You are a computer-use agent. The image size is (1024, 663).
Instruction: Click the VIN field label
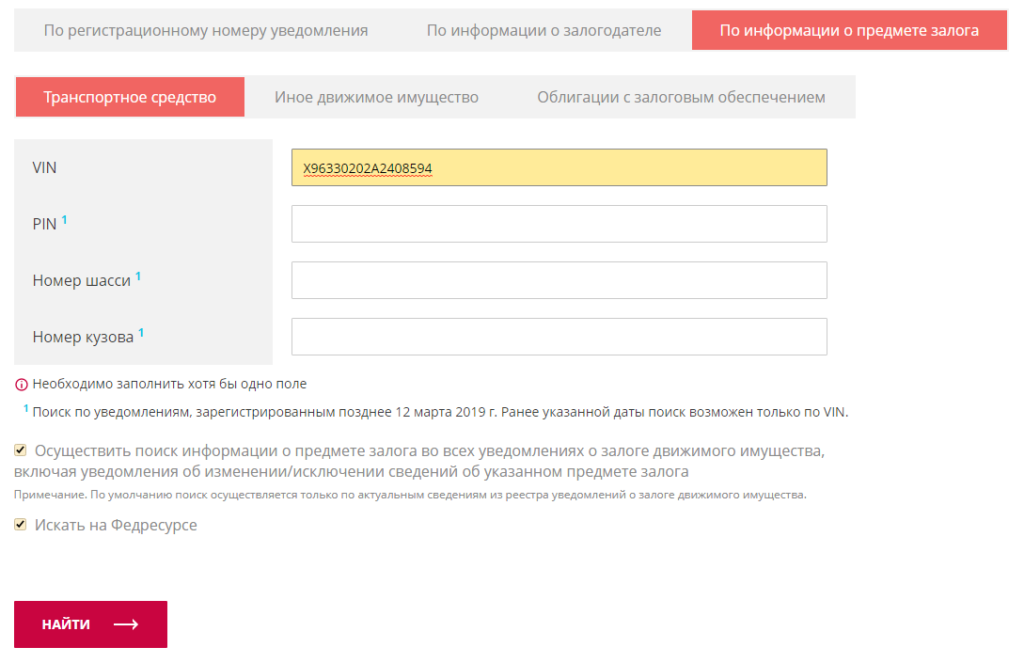tap(45, 168)
